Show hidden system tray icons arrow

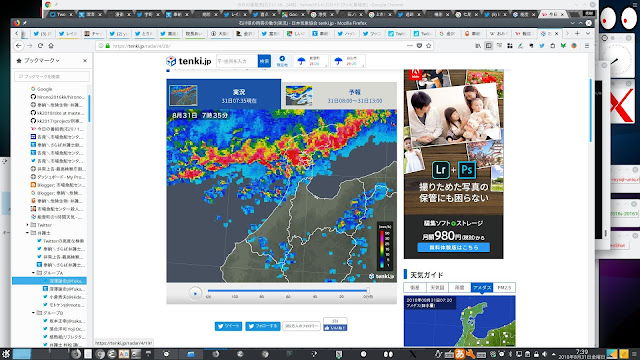(x=553, y=354)
